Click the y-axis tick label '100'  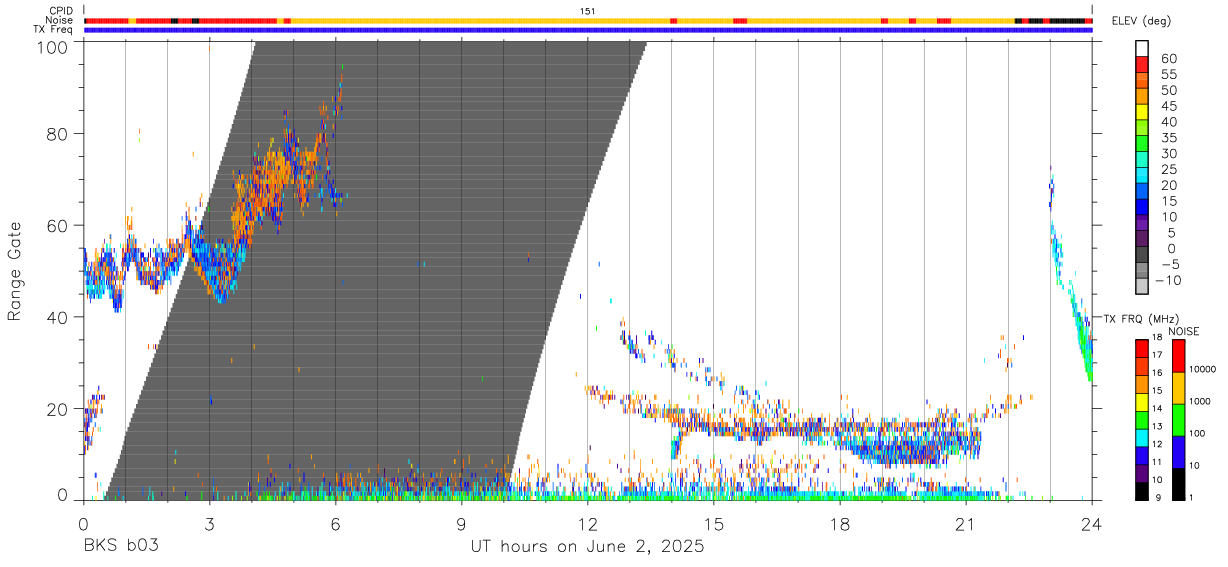pyautogui.click(x=52, y=47)
